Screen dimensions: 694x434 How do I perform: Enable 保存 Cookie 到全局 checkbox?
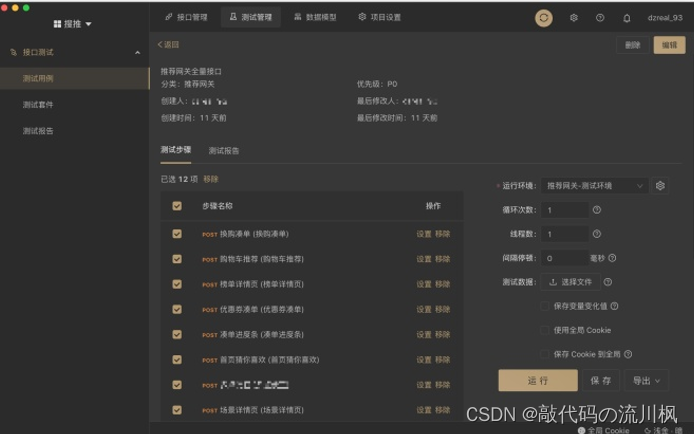[545, 354]
